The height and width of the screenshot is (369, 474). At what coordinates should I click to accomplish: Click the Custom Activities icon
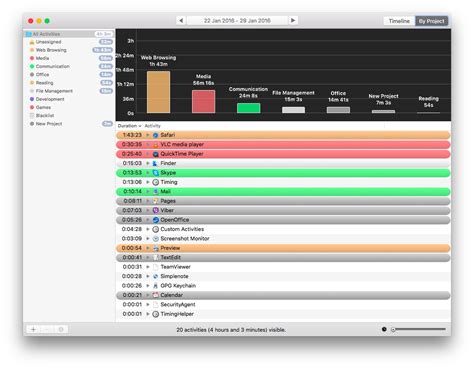155,229
